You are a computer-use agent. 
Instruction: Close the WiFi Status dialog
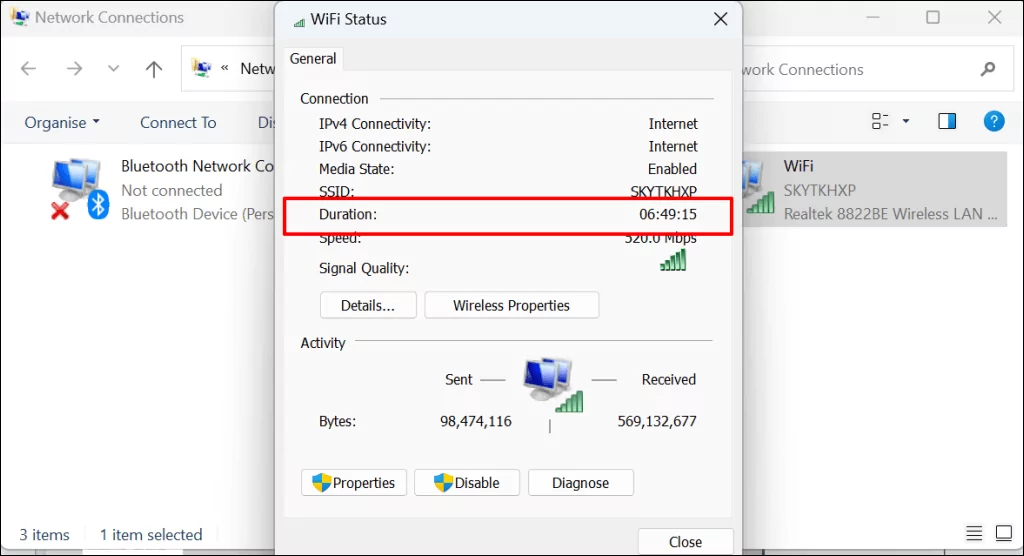coord(685,541)
